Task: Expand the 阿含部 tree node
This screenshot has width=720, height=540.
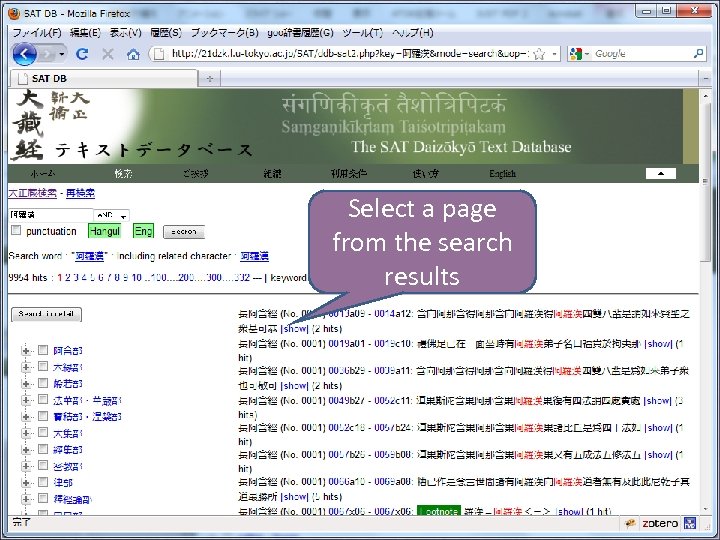Action: click(26, 351)
